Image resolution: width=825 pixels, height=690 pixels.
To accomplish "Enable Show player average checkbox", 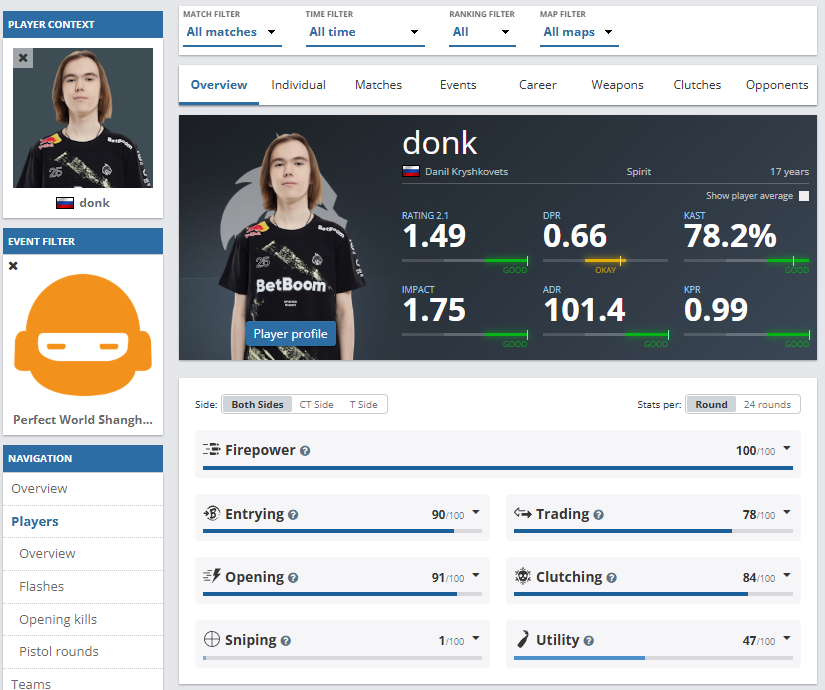I will tap(803, 196).
